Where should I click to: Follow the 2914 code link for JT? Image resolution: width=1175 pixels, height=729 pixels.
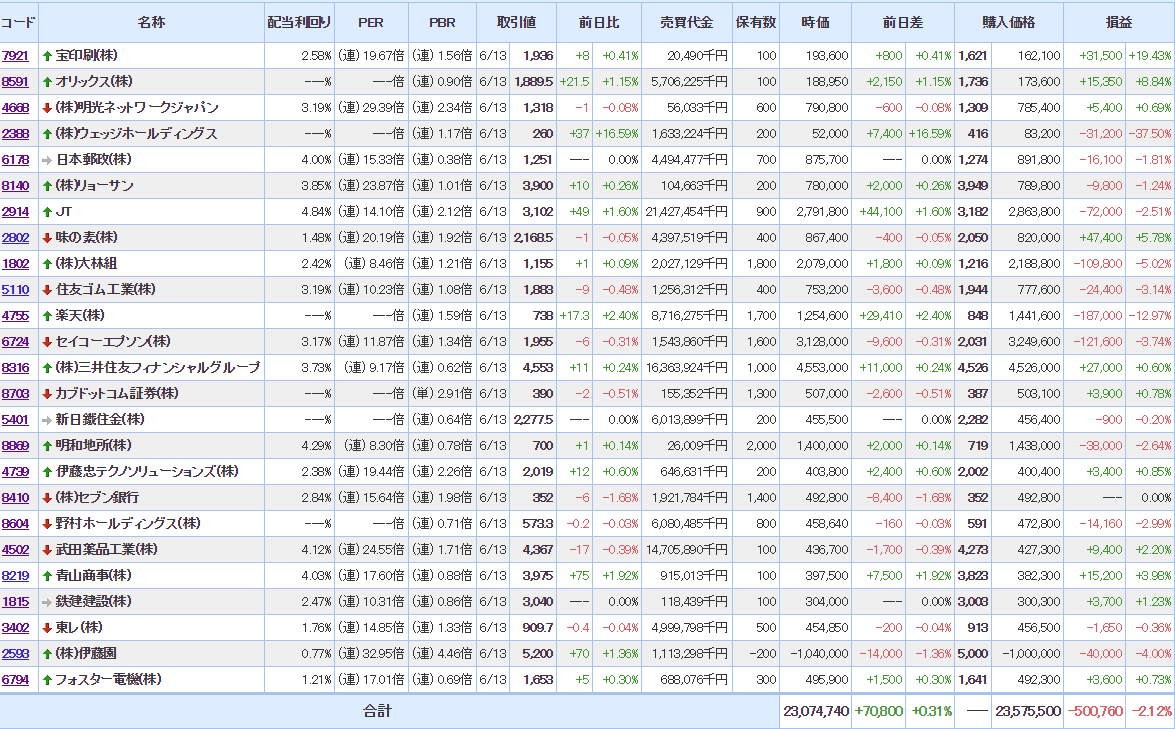[16, 211]
